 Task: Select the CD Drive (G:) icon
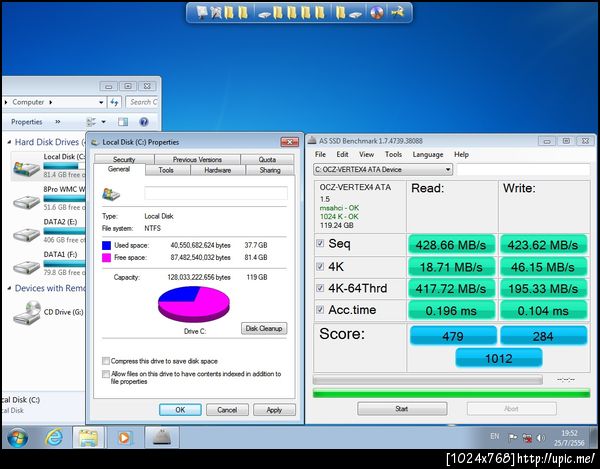point(27,313)
